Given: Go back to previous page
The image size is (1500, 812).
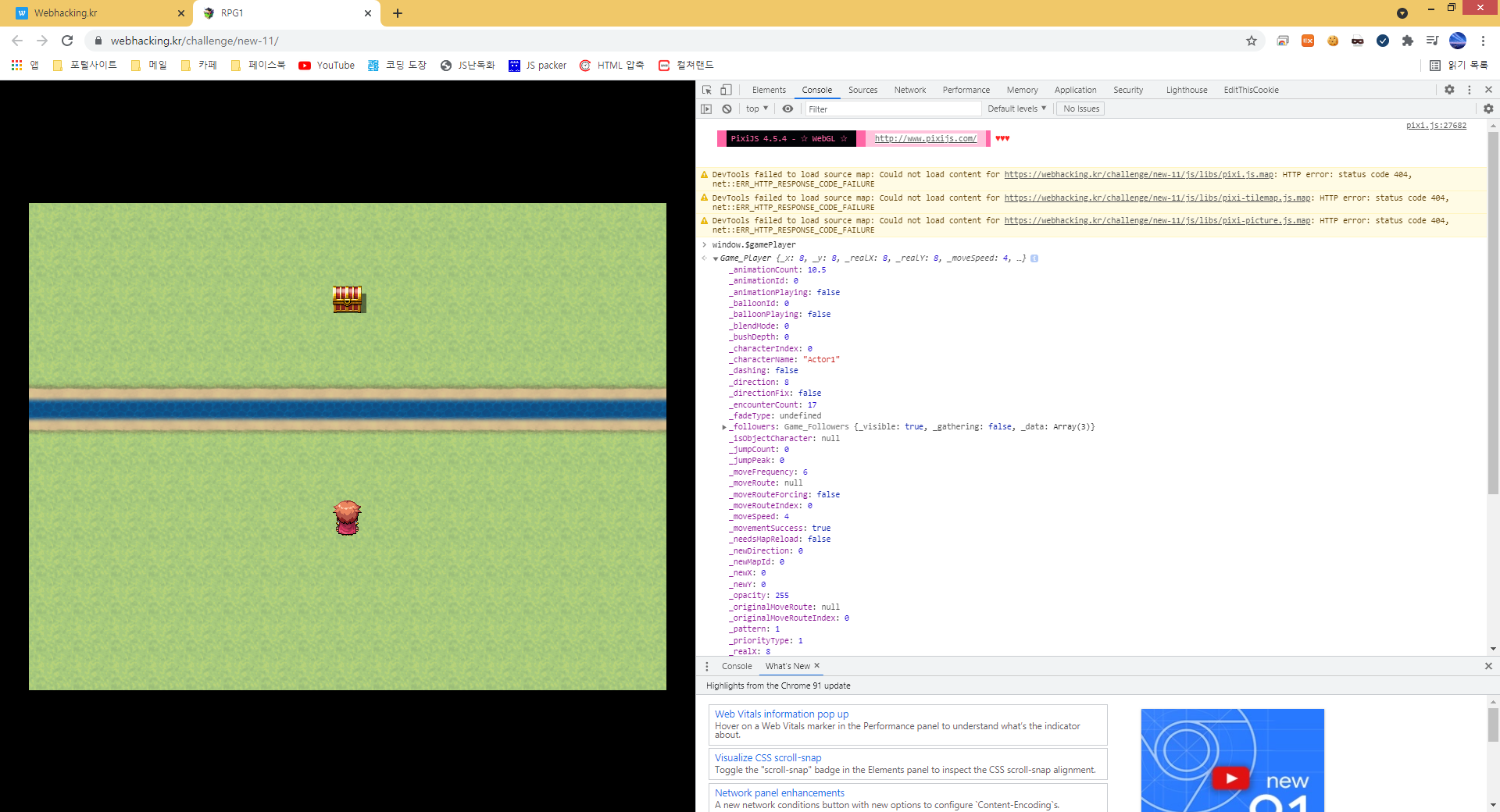Looking at the screenshot, I should coord(17,41).
